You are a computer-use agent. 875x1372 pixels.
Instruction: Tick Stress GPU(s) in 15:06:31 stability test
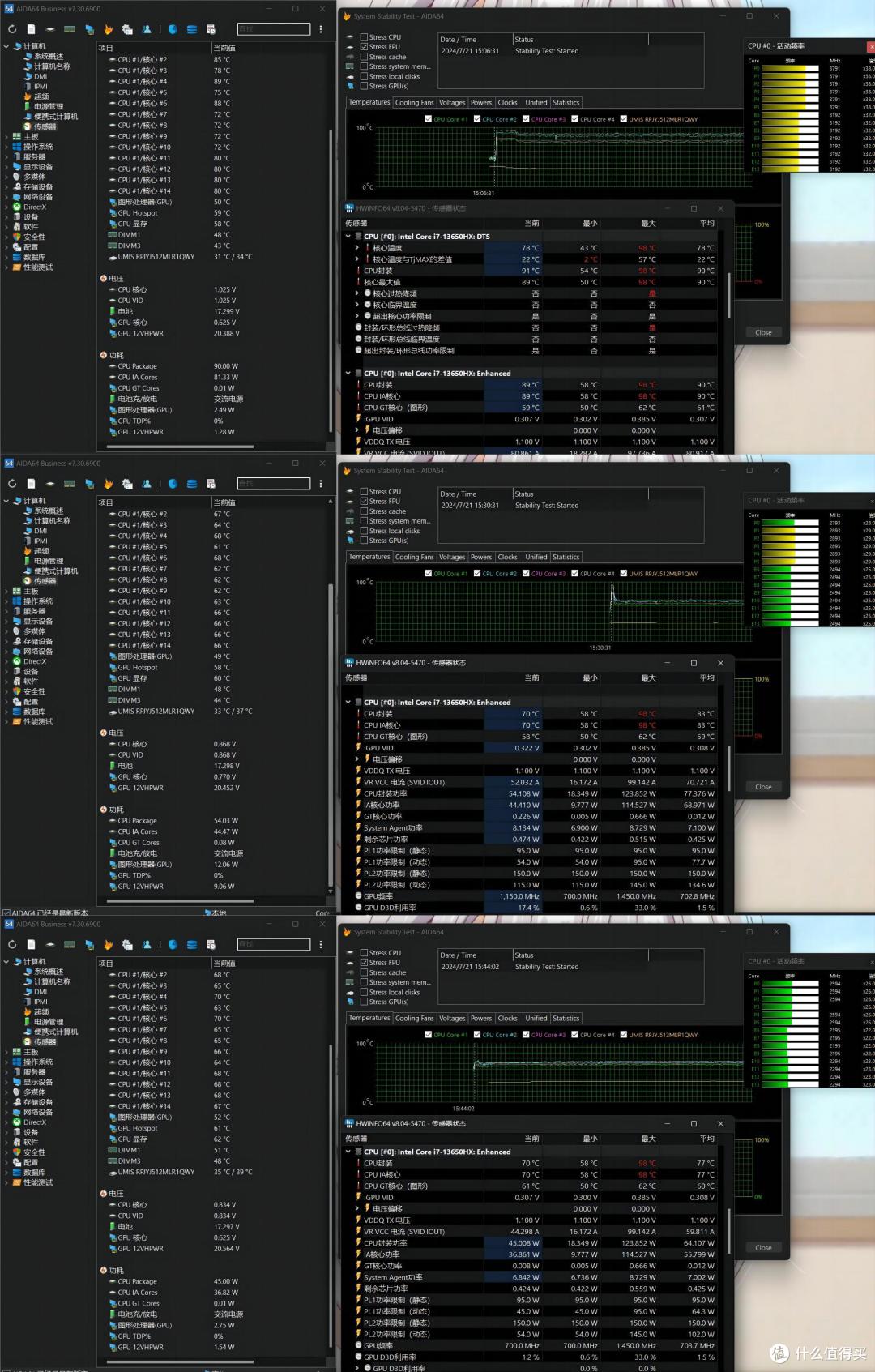tap(364, 86)
